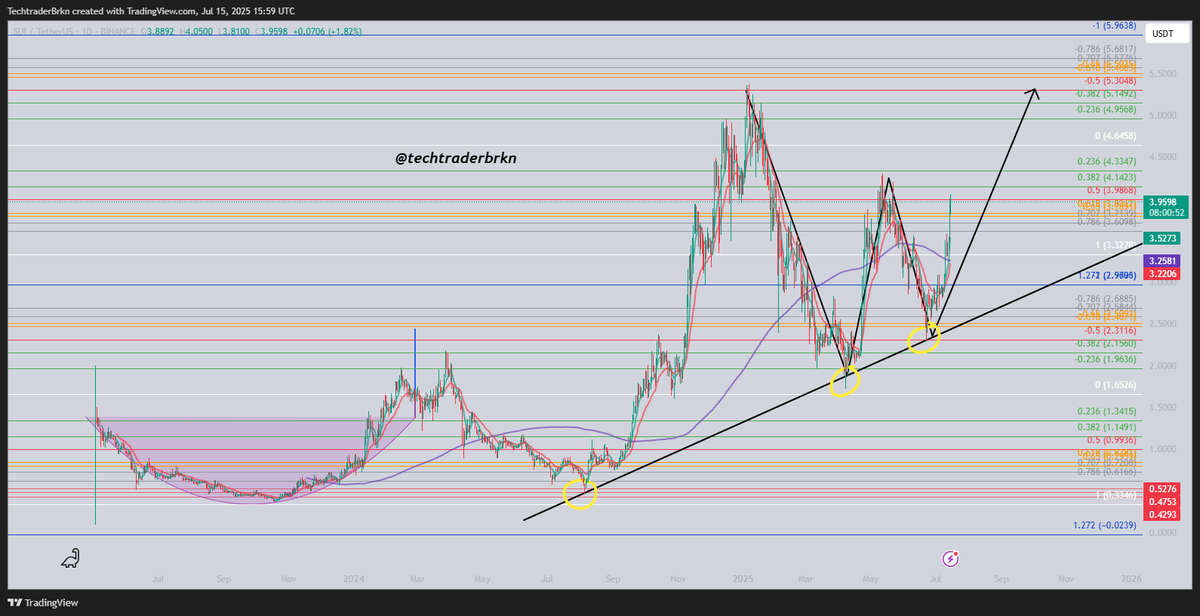Image resolution: width=1200 pixels, height=616 pixels.
Task: Click the Fib label -0.236 (4.9568)
Action: point(1108,110)
